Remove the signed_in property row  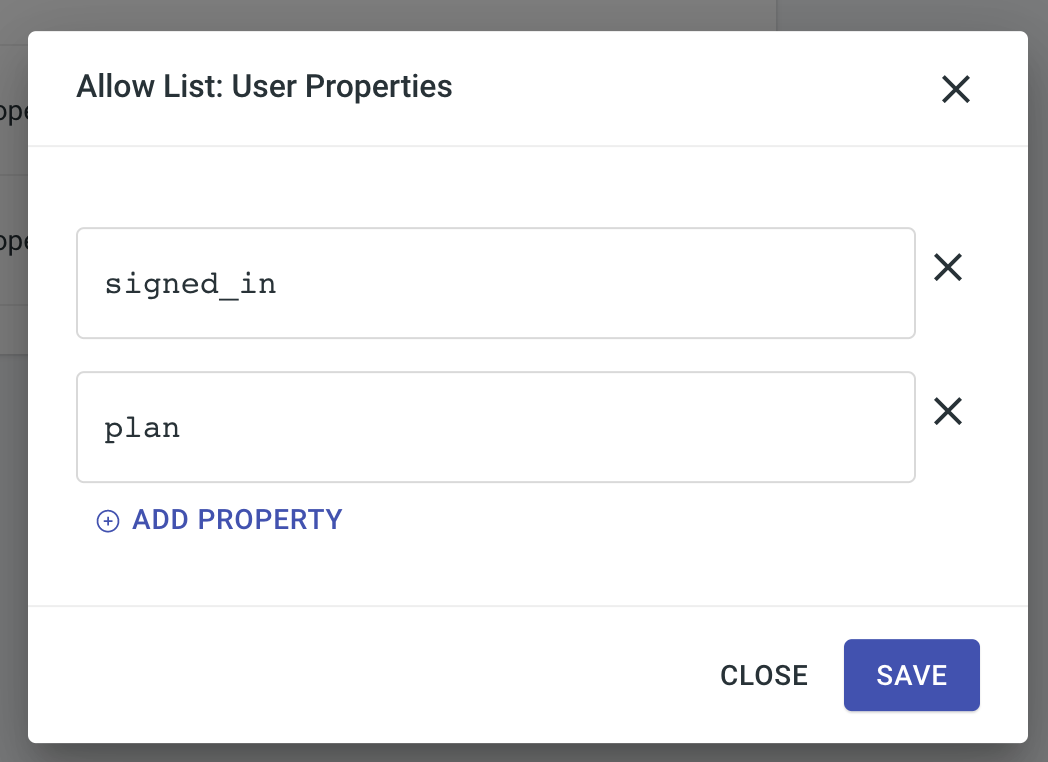(948, 267)
